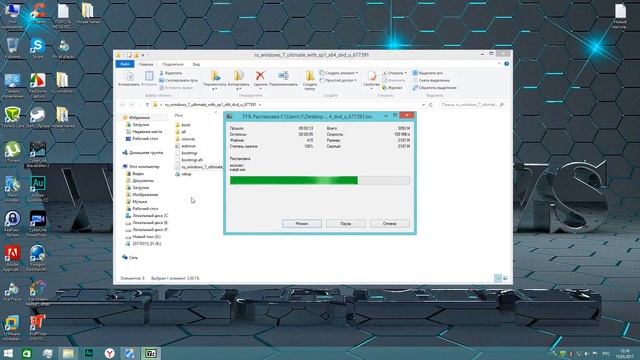Click the address bar path text
This screenshot has height=360, width=640.
[x=211, y=105]
